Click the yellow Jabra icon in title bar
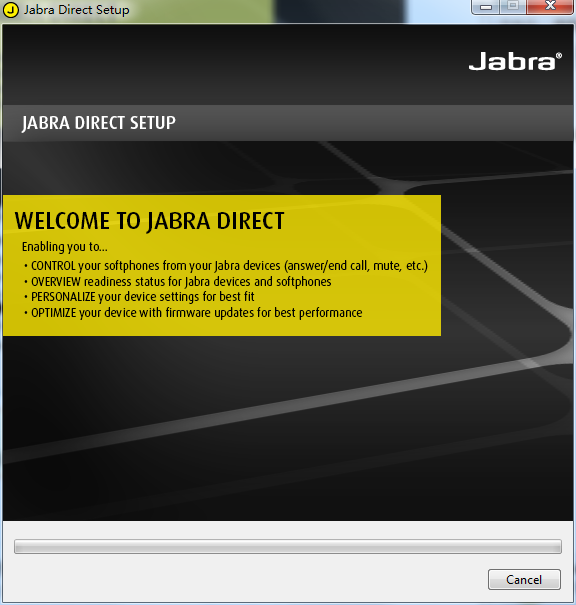The height and width of the screenshot is (605, 576). click(x=11, y=10)
